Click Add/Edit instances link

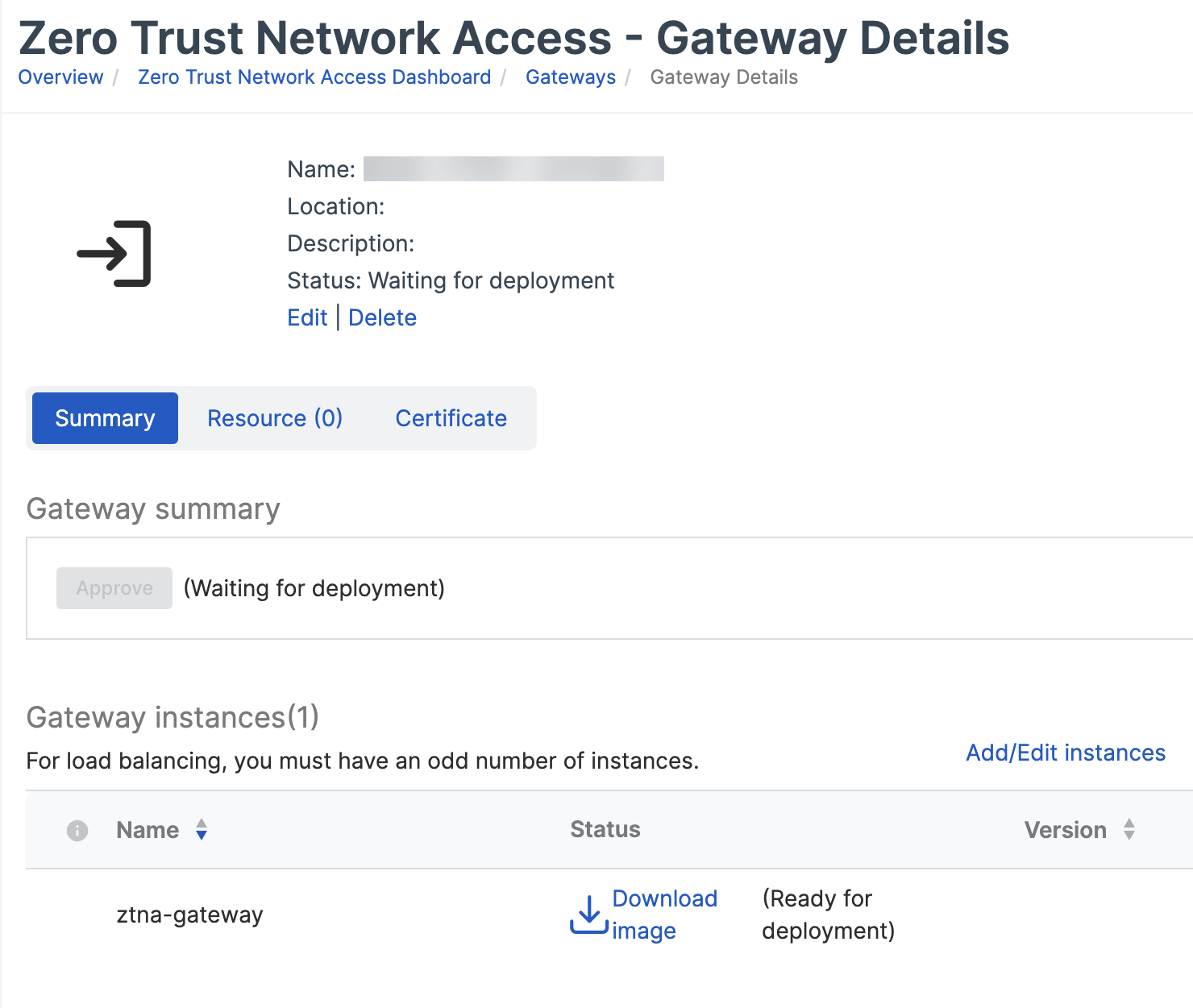coord(1065,753)
